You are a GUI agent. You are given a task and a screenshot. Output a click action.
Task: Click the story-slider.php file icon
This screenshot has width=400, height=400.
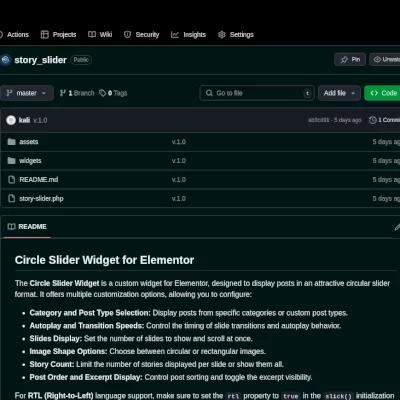(x=12, y=199)
